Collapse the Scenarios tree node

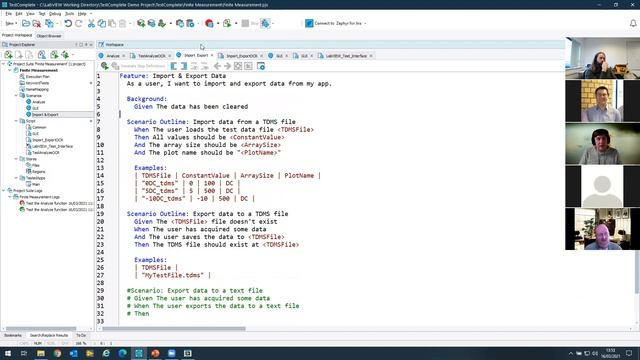coord(16,96)
